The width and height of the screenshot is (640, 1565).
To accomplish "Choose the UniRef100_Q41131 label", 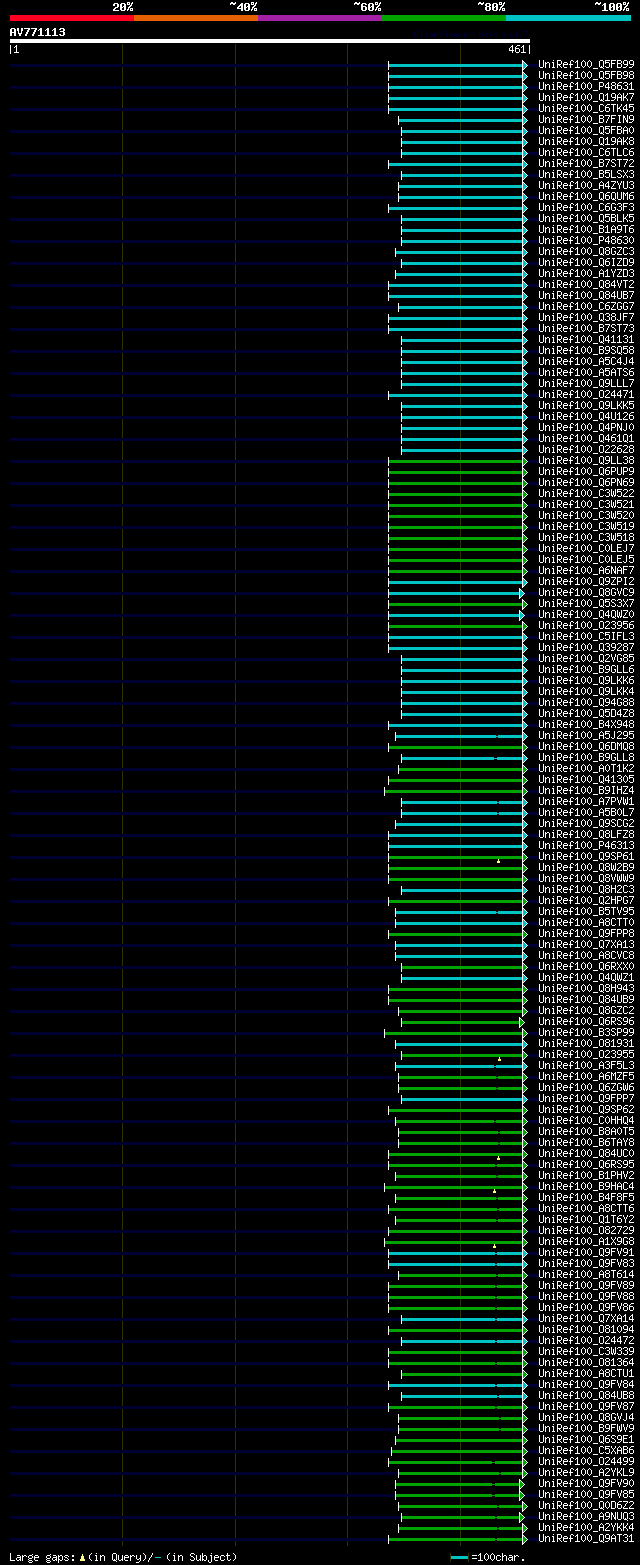I will [x=585, y=340].
